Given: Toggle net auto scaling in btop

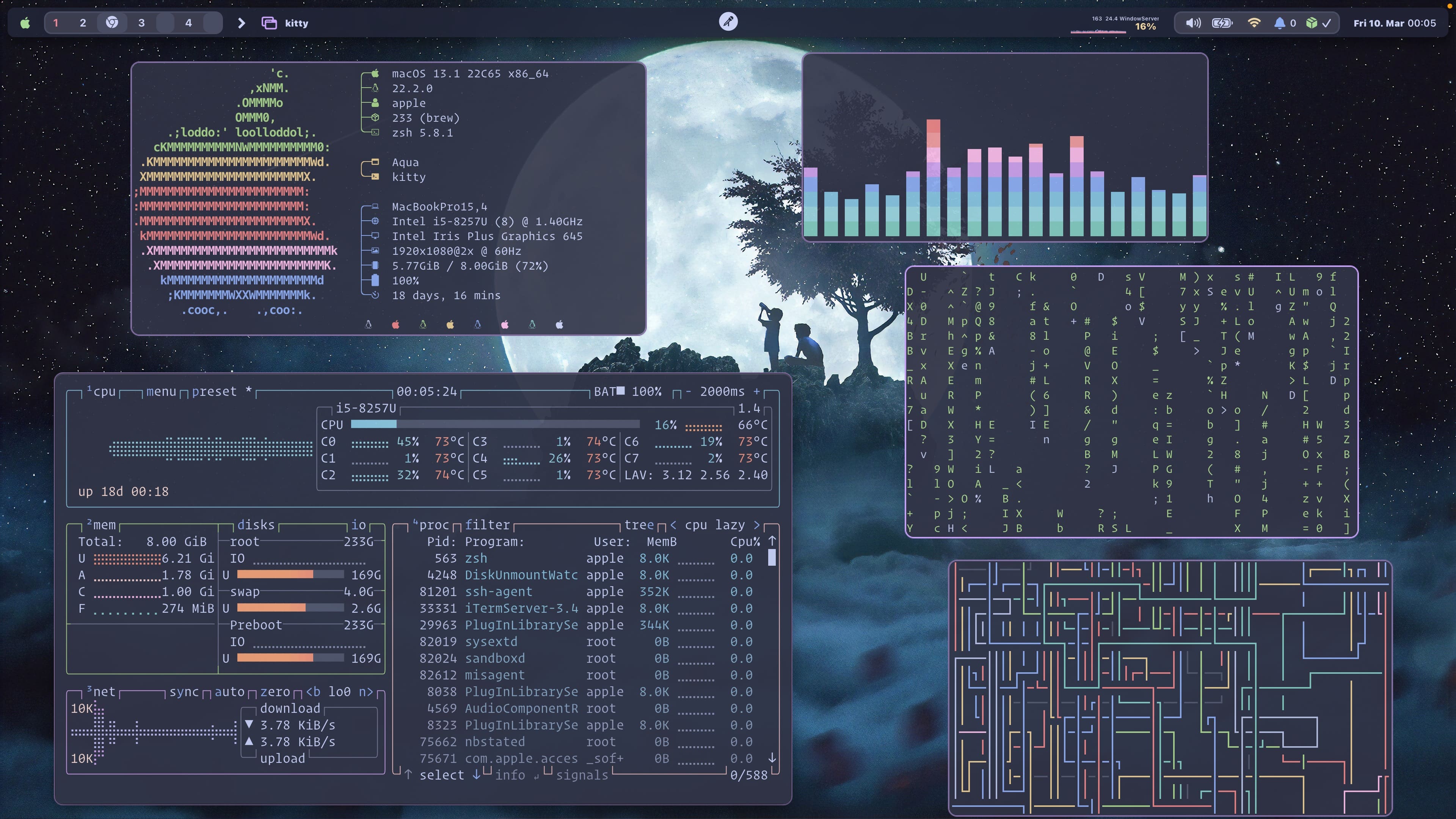Looking at the screenshot, I should click(x=229, y=692).
